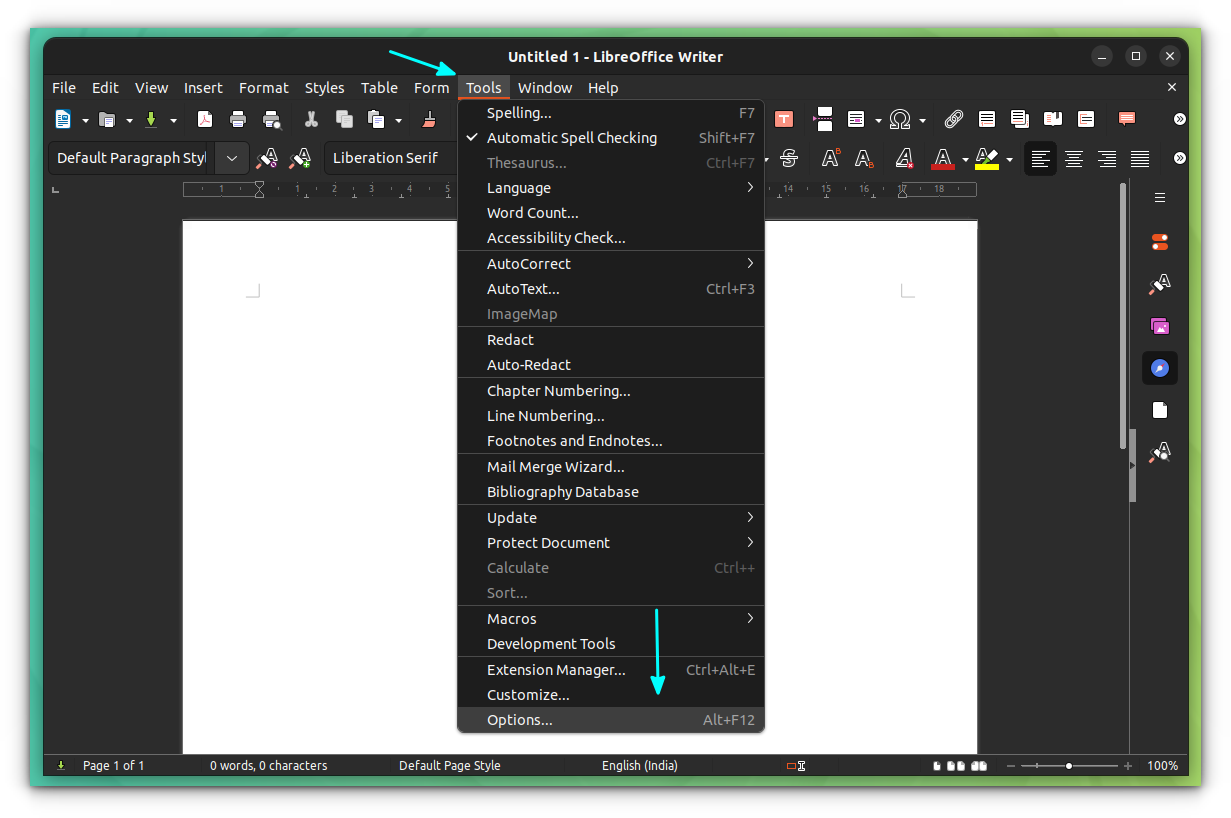Click the Paste clipboard icon
The height and width of the screenshot is (818, 1231).
[377, 120]
